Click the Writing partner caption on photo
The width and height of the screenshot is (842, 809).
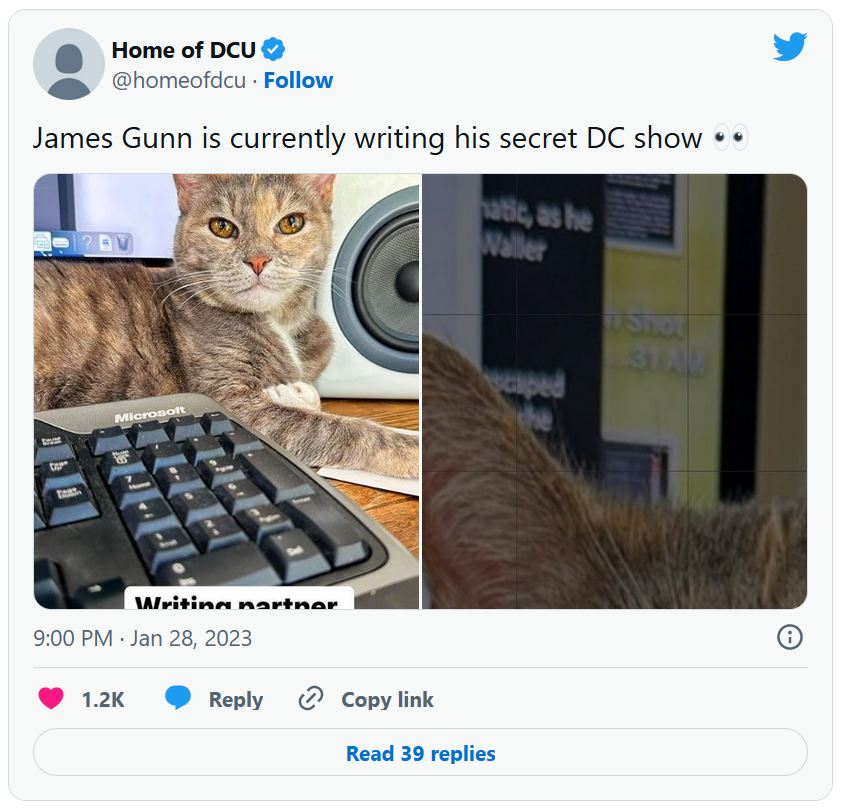pos(239,598)
